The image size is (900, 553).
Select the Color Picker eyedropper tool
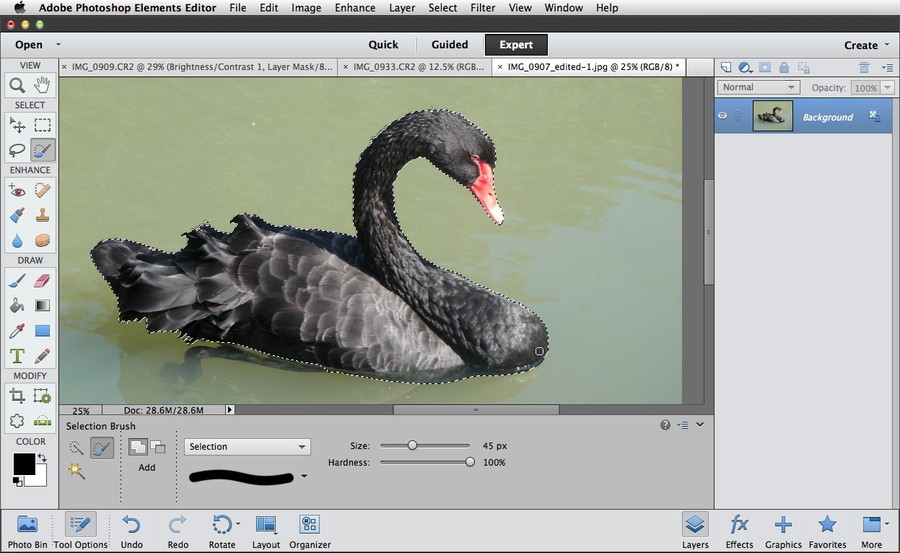coord(17,331)
